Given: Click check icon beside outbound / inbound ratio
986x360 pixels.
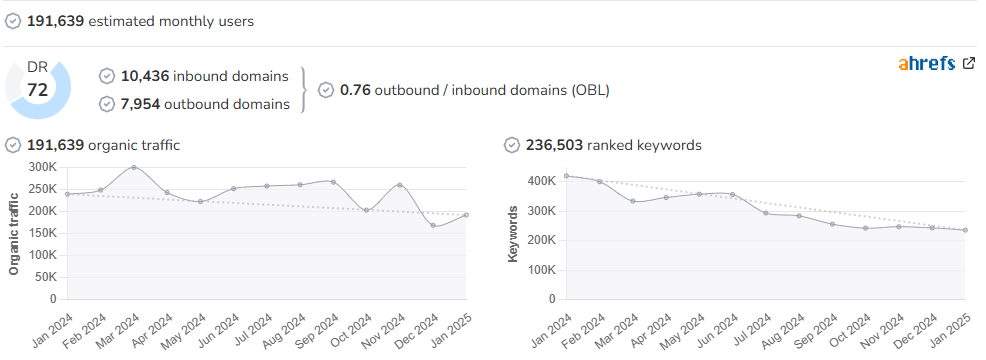Looking at the screenshot, I should pos(326,90).
